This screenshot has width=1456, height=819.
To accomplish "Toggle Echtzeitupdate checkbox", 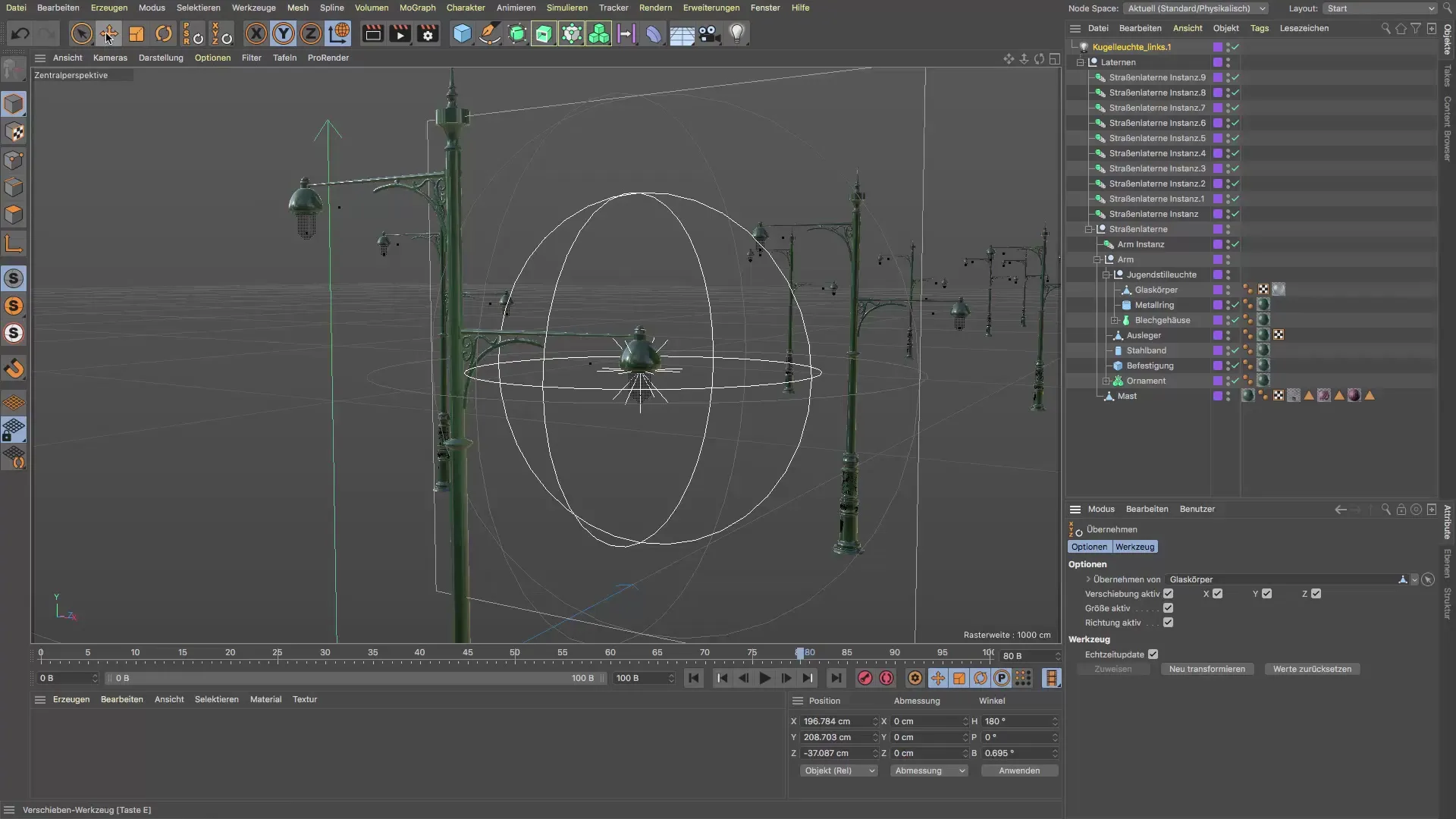I will [1153, 654].
